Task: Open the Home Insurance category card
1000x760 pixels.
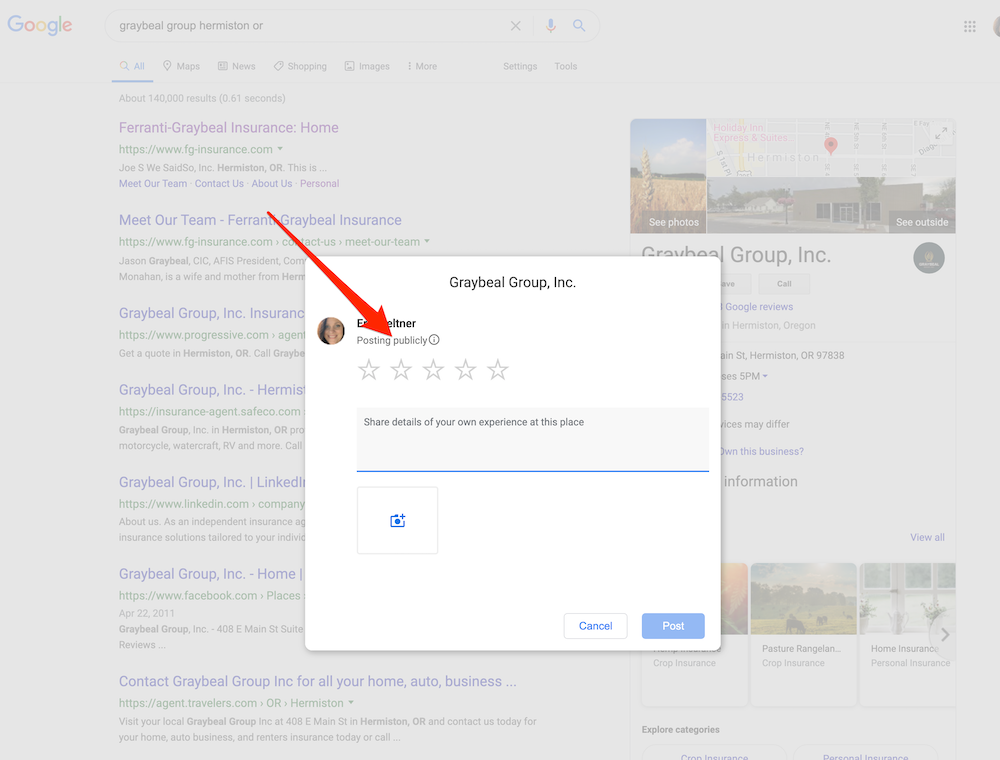Action: [908, 634]
